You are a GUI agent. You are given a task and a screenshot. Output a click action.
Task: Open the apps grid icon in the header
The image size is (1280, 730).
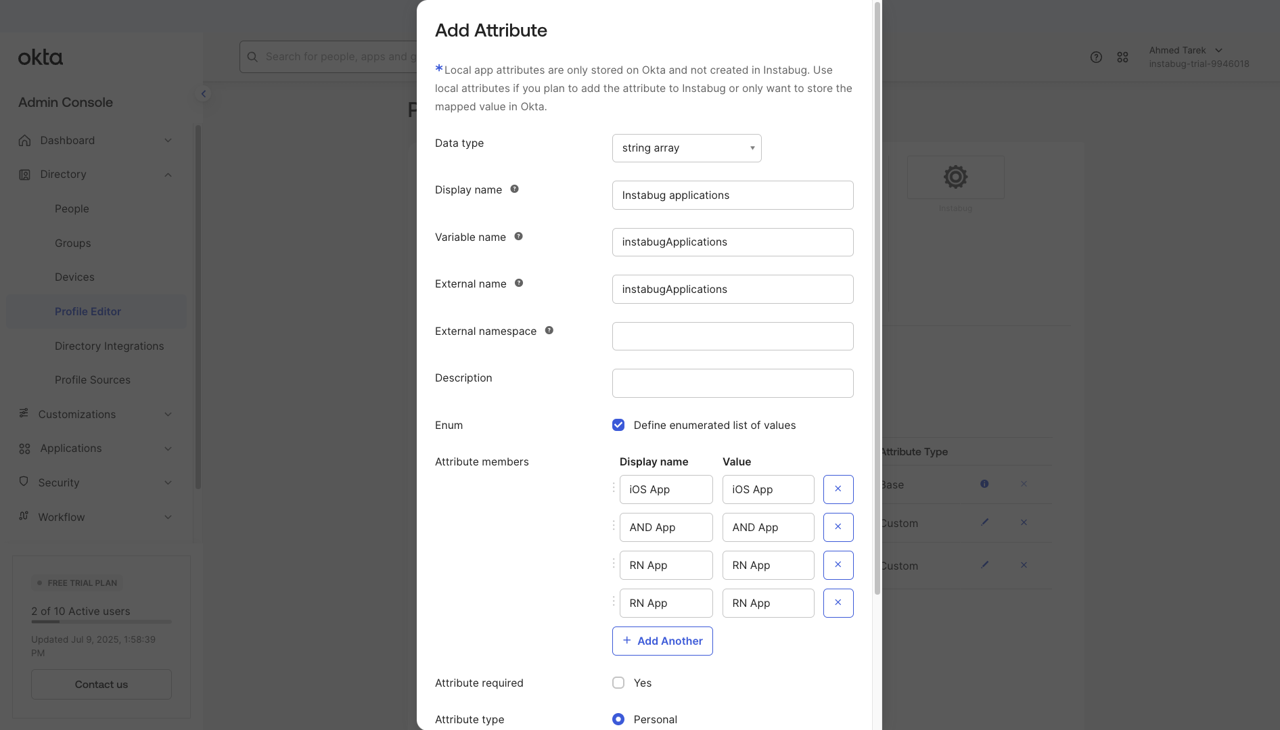click(1123, 57)
